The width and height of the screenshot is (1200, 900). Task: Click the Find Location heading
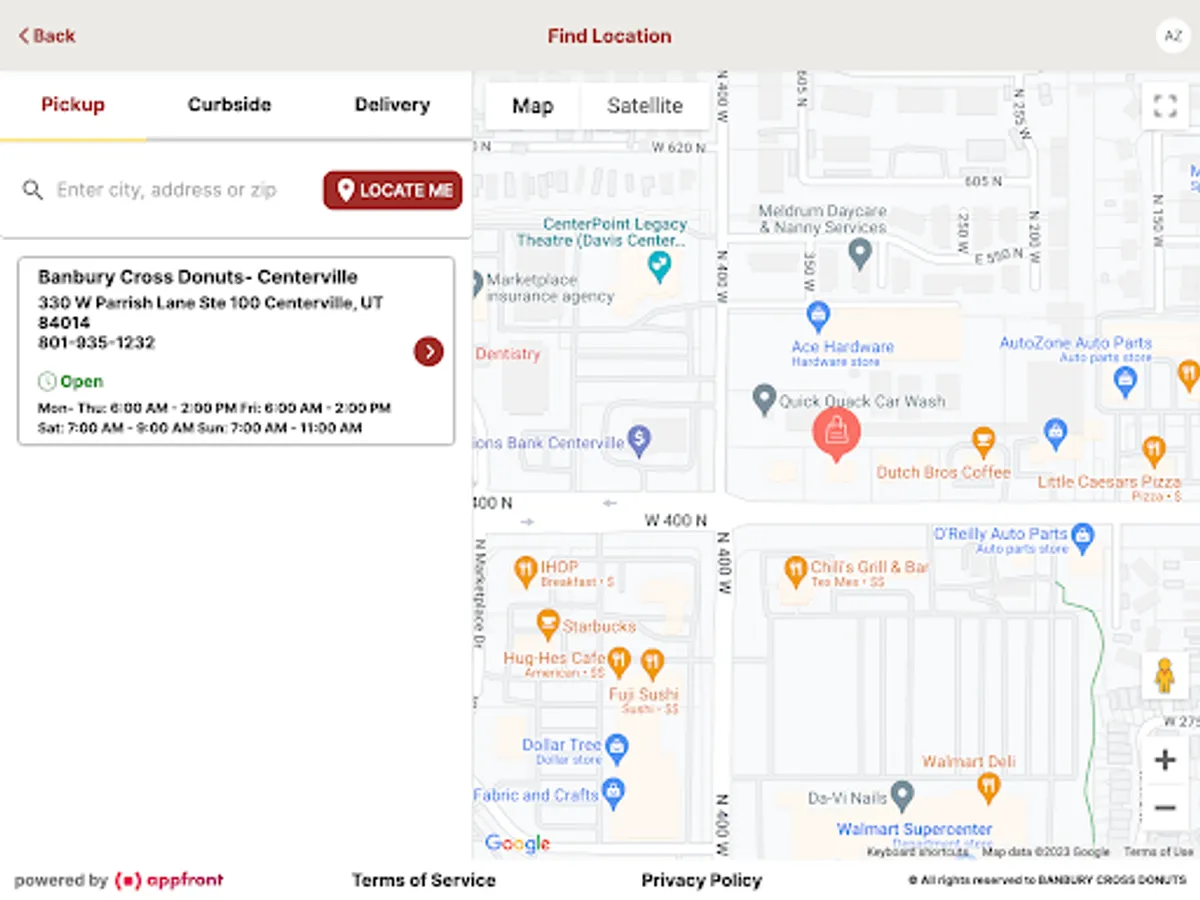[x=609, y=36]
